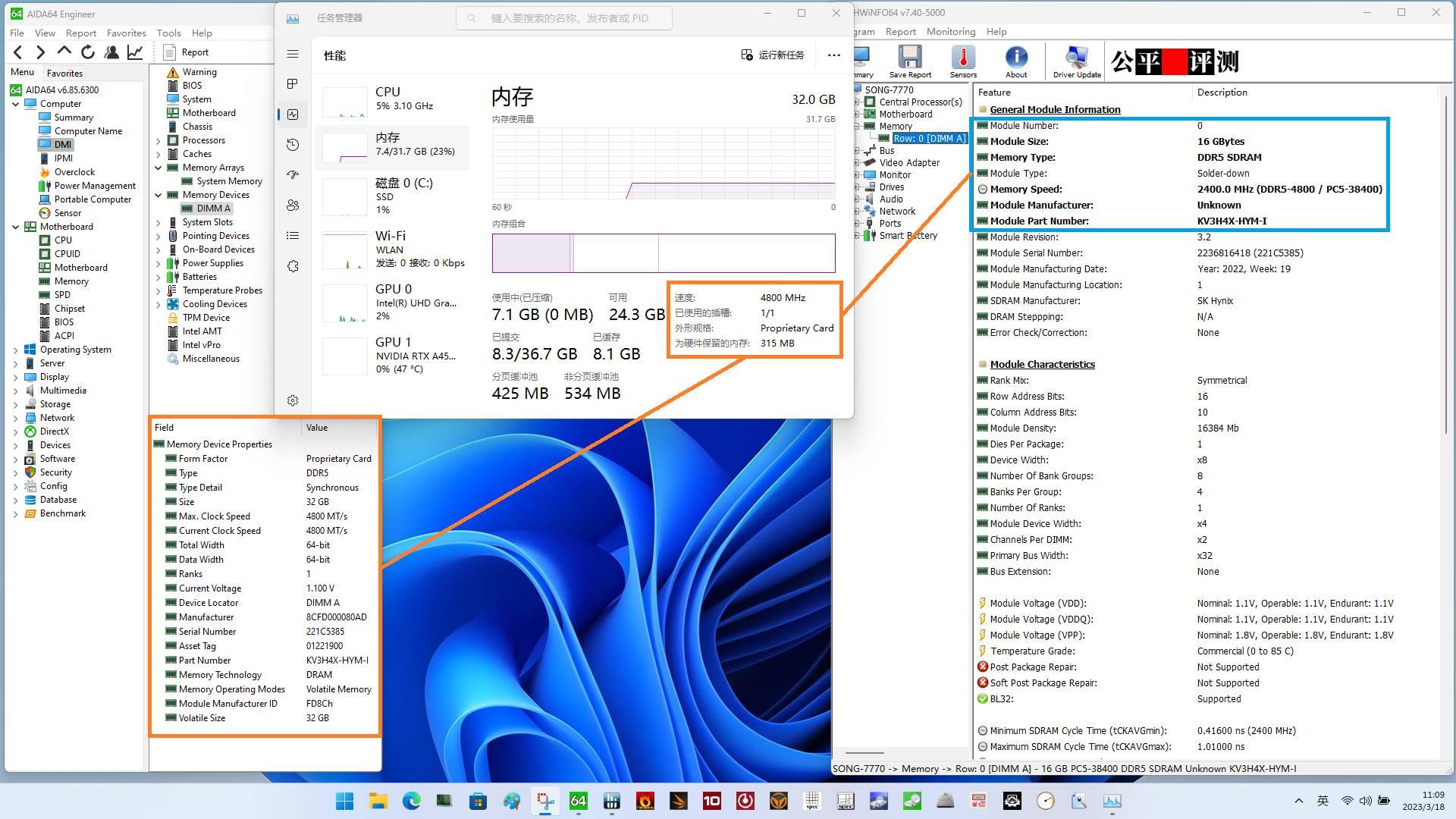Screen dimensions: 1456x819
Task: Expand System Slots node in DMI list
Action: [x=158, y=222]
